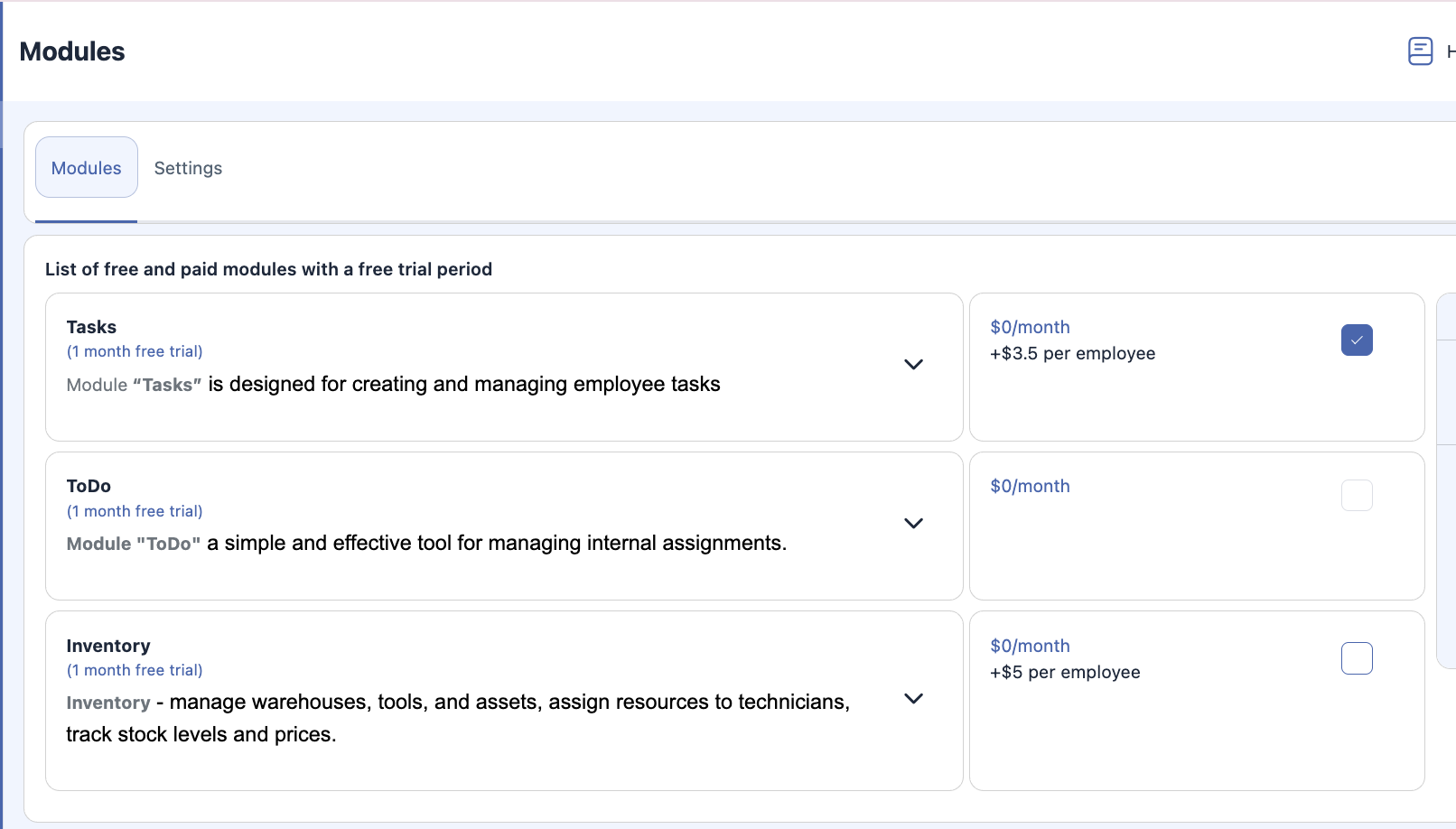Expand the ToDo module chevron
The height and width of the screenshot is (829, 1456).
913,524
